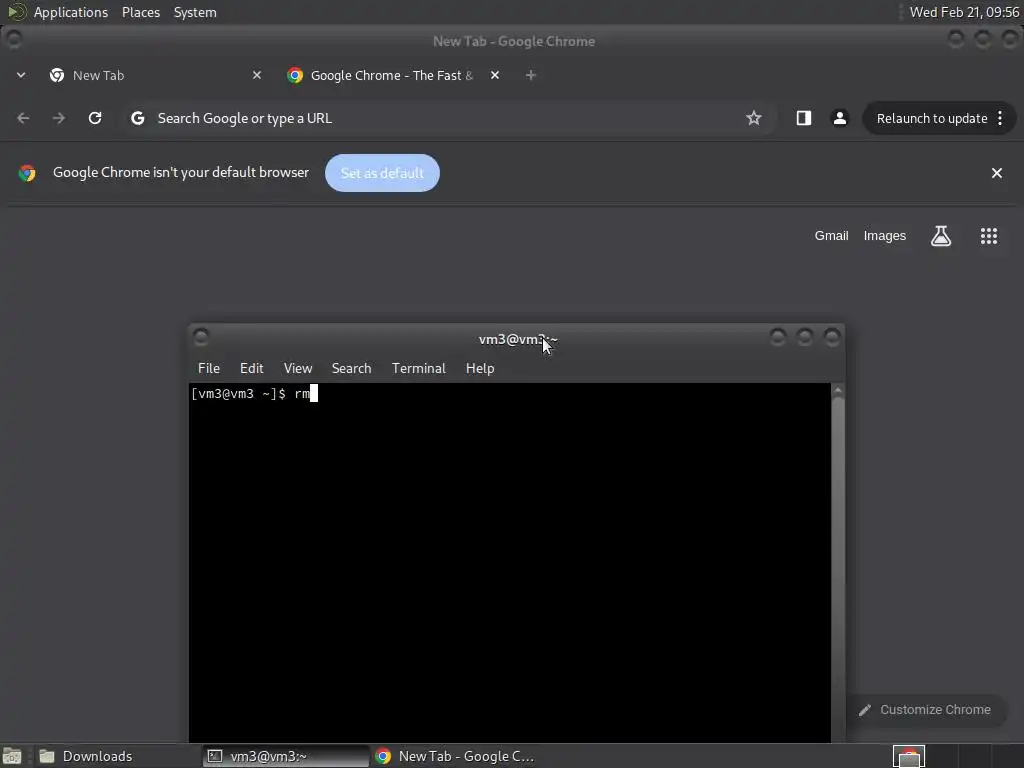Open the Places menu in top panel
This screenshot has width=1024, height=768.
click(141, 12)
